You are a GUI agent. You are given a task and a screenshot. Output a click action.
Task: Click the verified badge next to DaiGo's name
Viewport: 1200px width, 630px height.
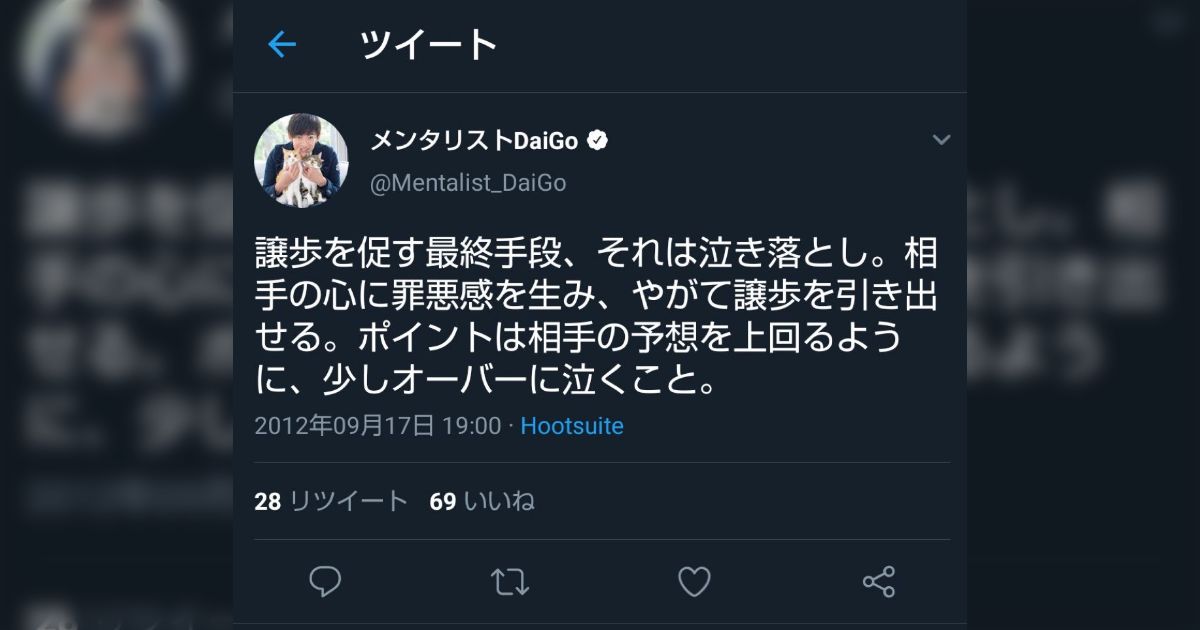597,141
